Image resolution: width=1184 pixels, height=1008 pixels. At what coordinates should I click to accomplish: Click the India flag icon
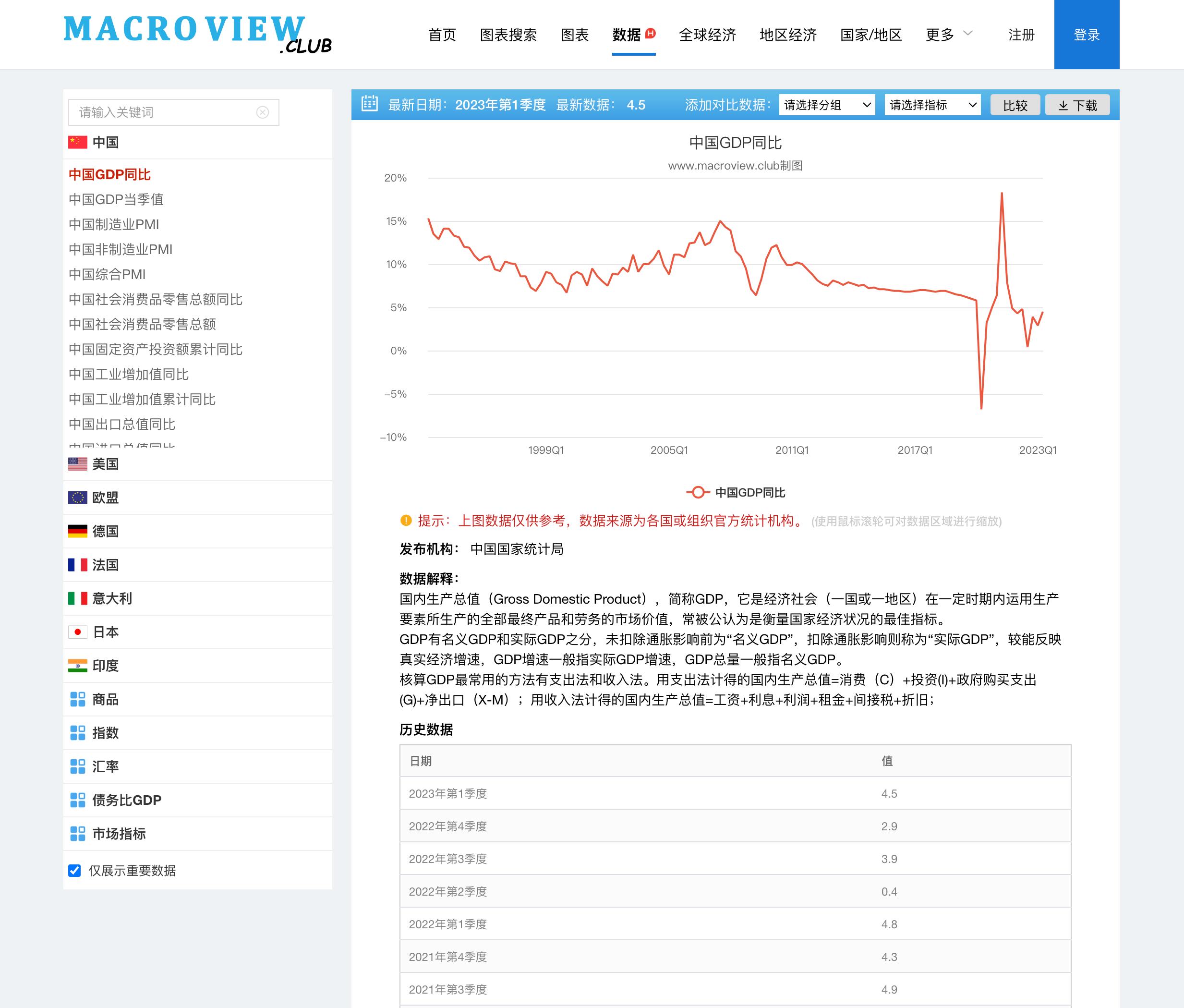[78, 666]
